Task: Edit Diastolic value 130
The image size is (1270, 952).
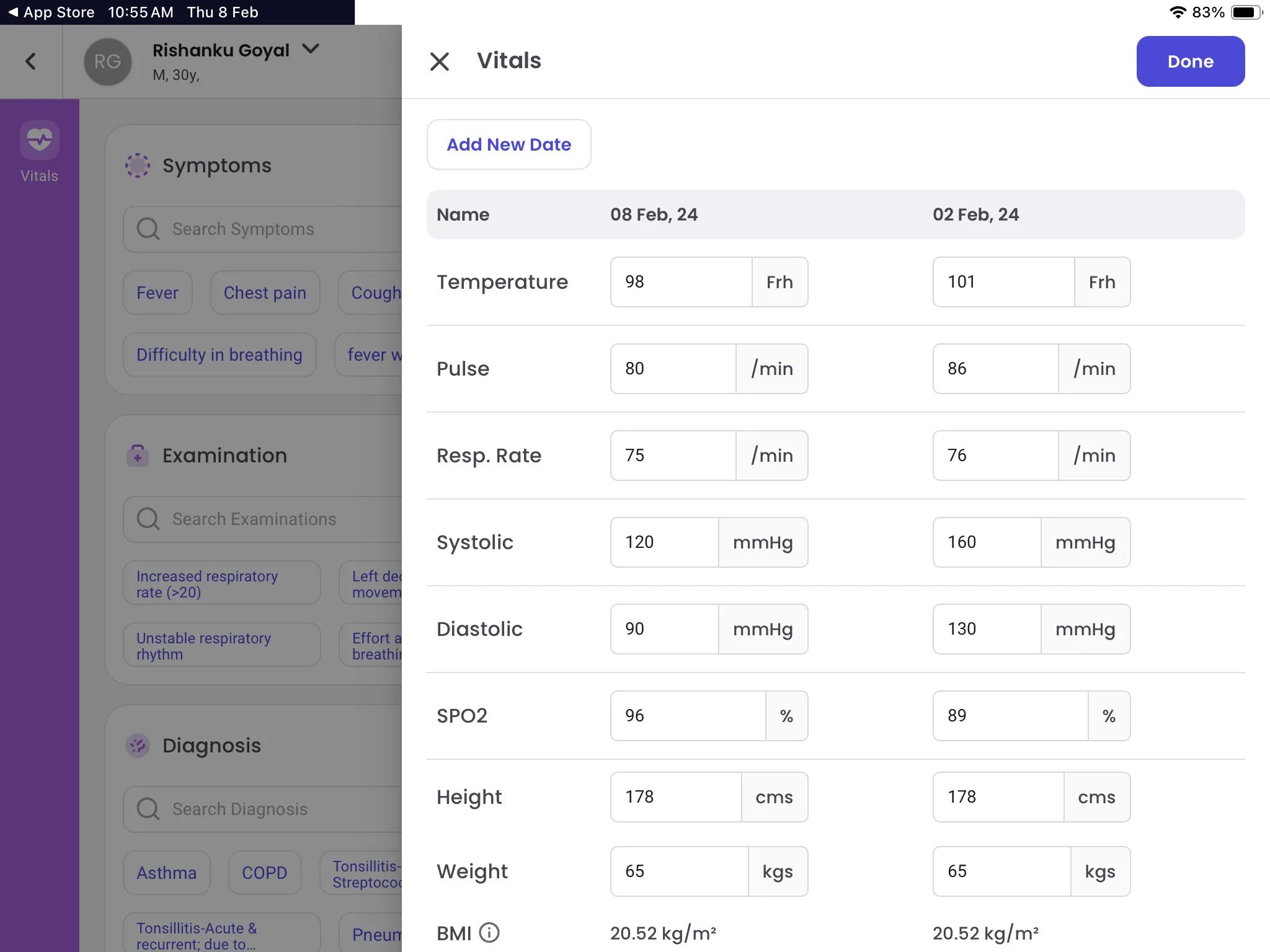Action: coord(987,629)
